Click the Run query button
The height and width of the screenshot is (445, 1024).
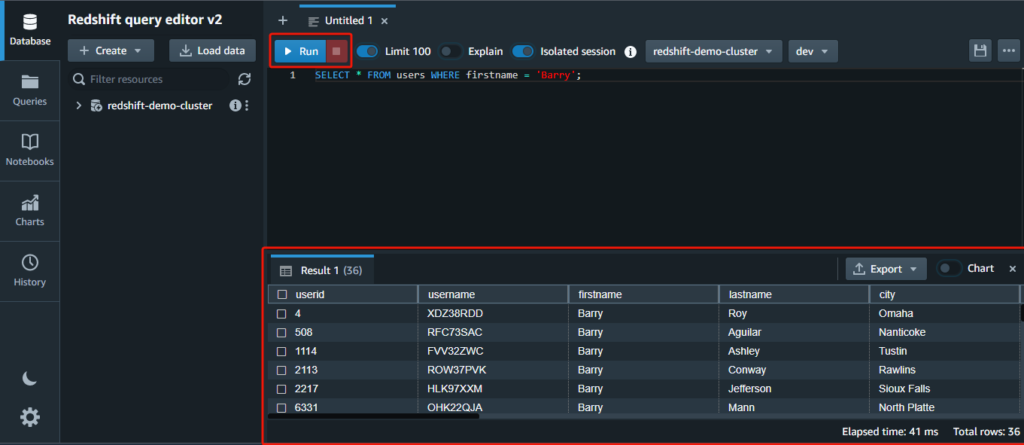300,51
